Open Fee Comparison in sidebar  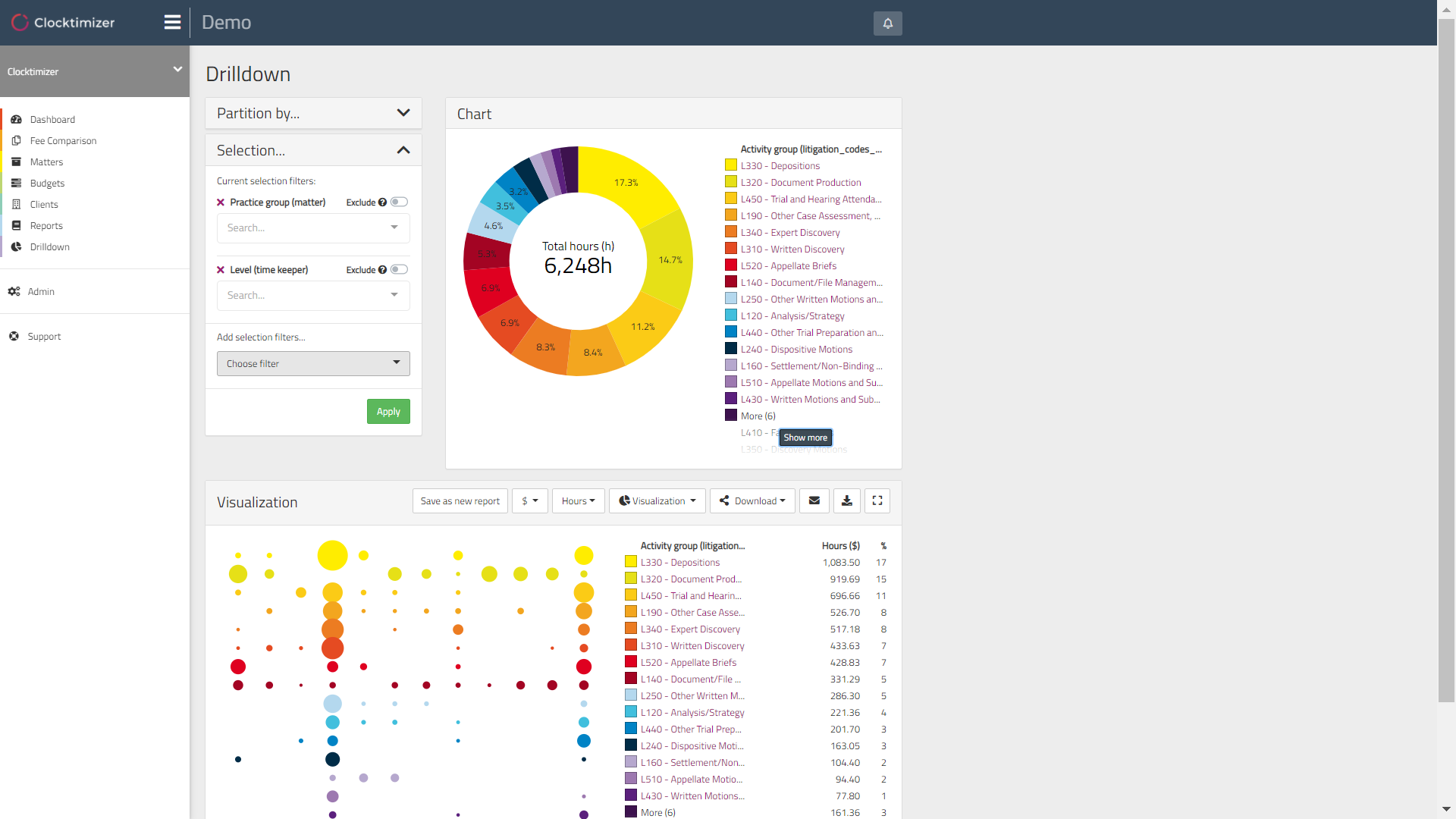point(63,141)
